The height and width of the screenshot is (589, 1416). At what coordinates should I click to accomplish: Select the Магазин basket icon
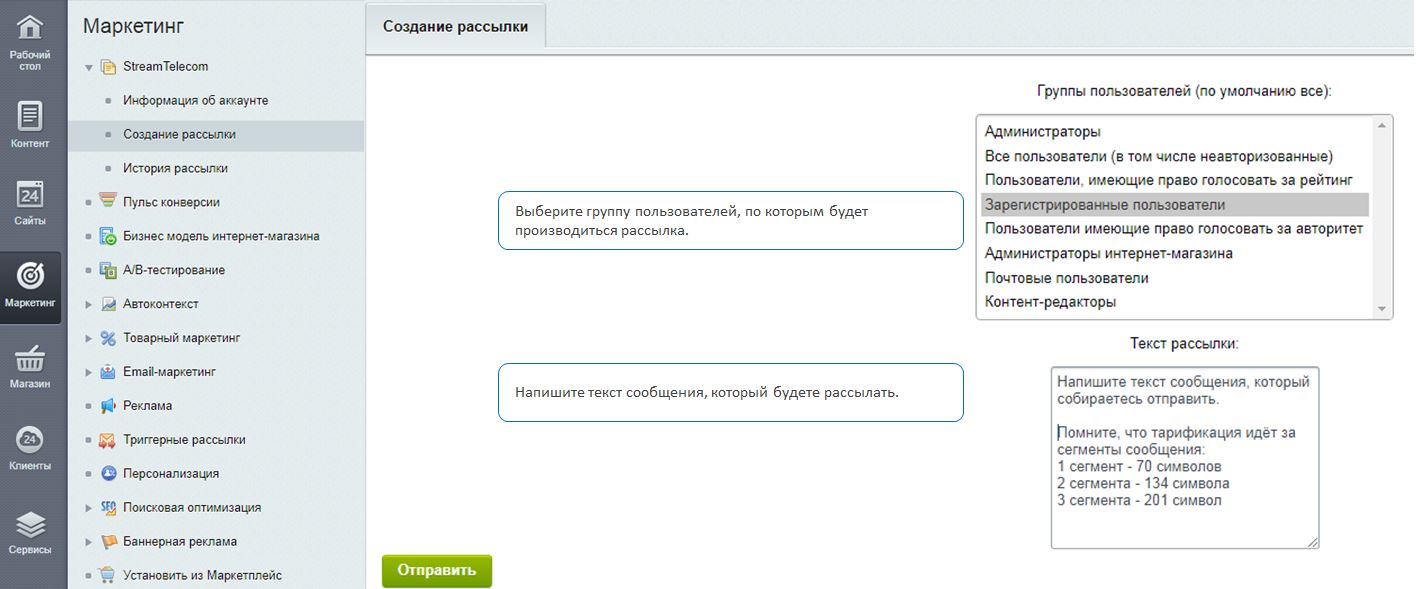tap(30, 358)
